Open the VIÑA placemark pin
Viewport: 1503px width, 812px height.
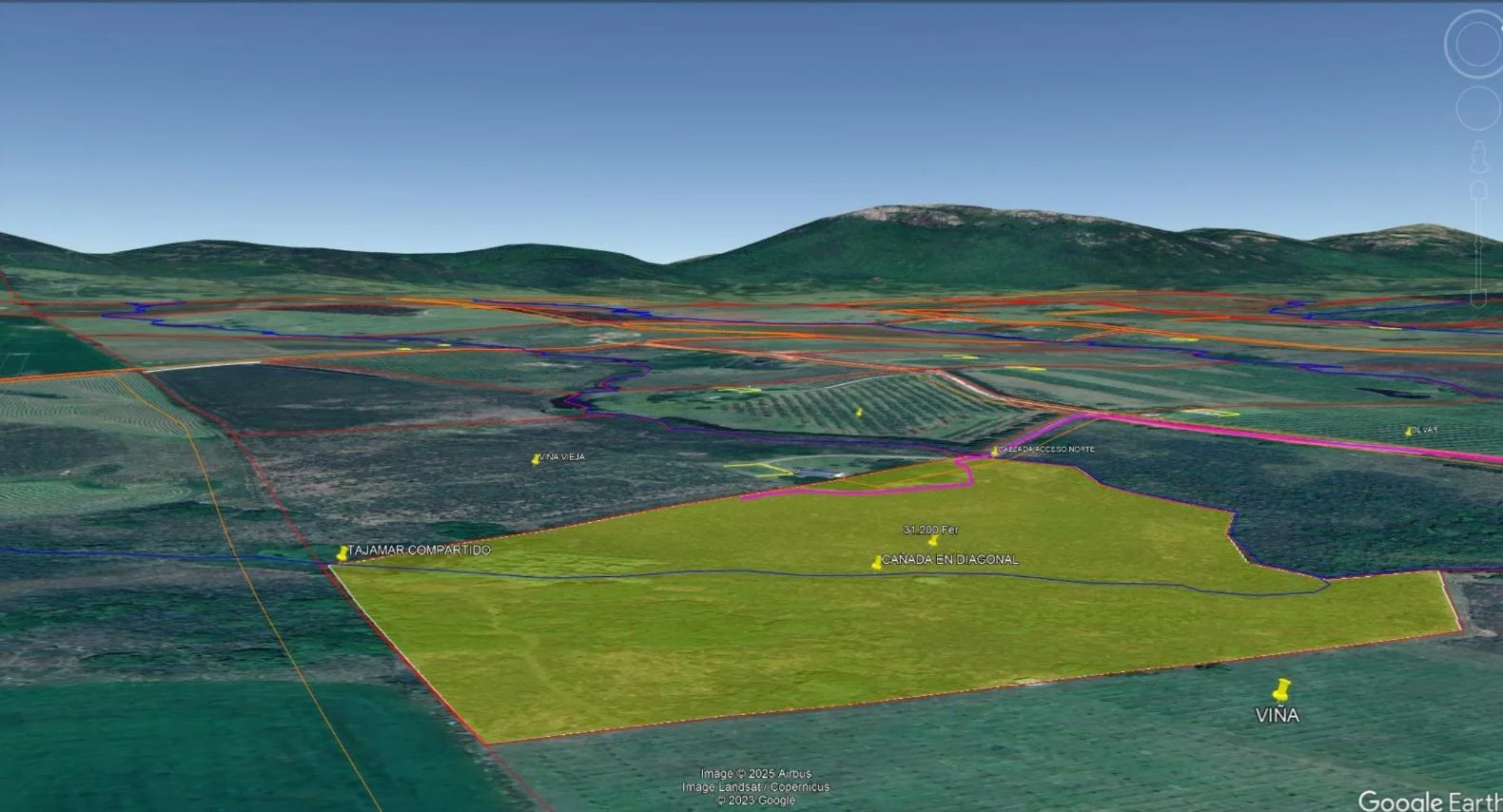tap(1282, 689)
